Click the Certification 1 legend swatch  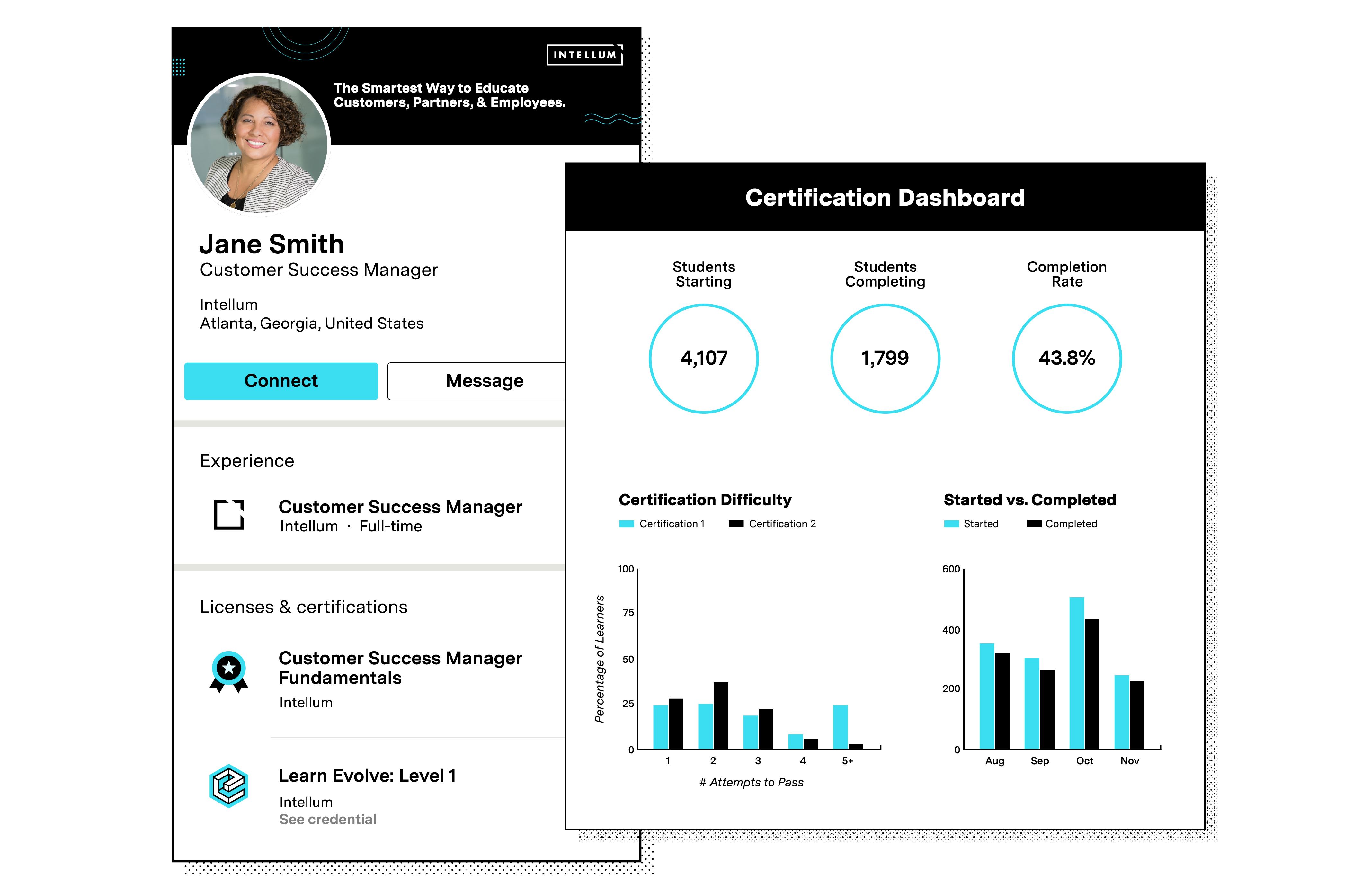click(626, 523)
